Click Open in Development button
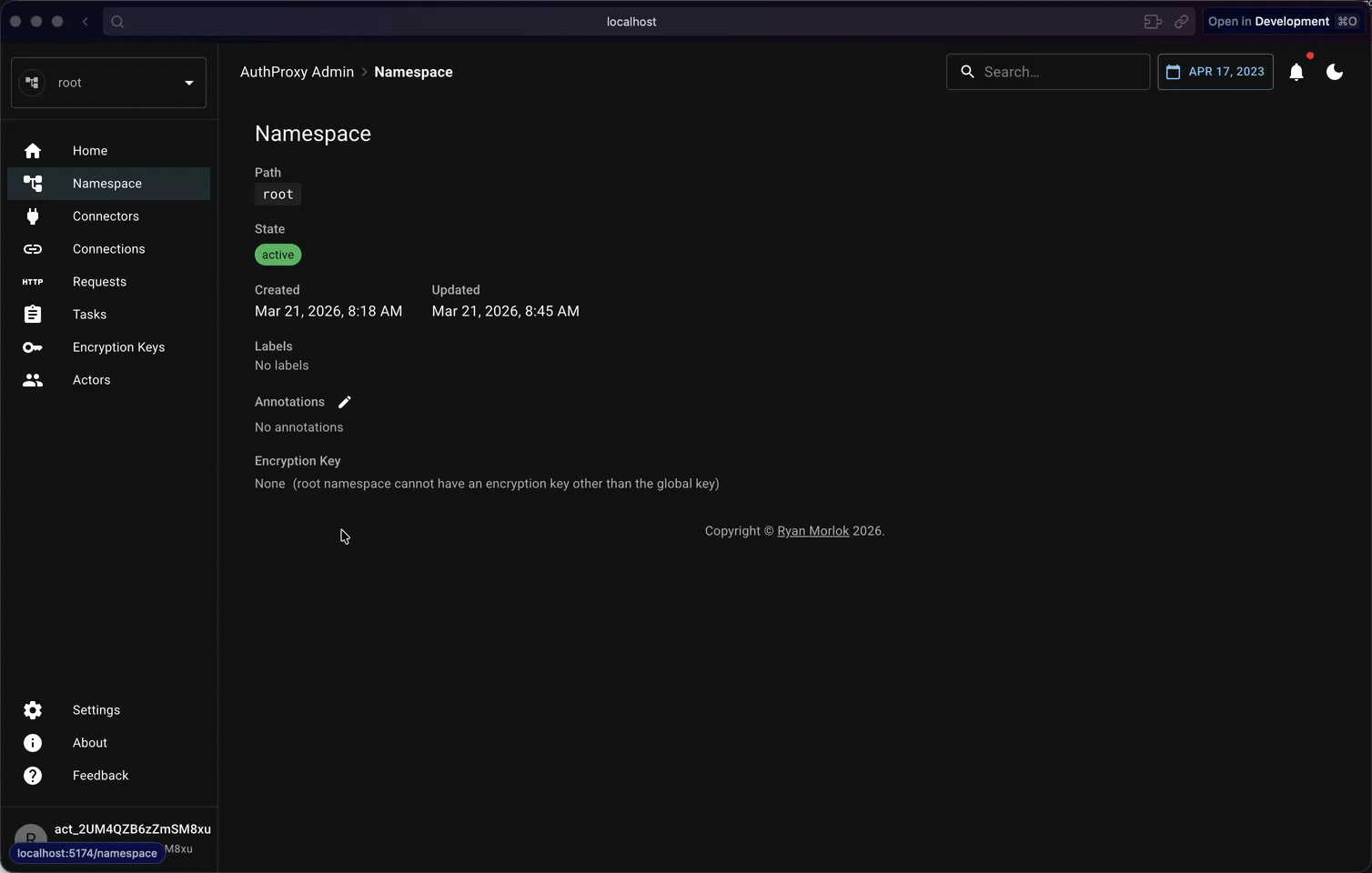The width and height of the screenshot is (1372, 873). [1283, 22]
